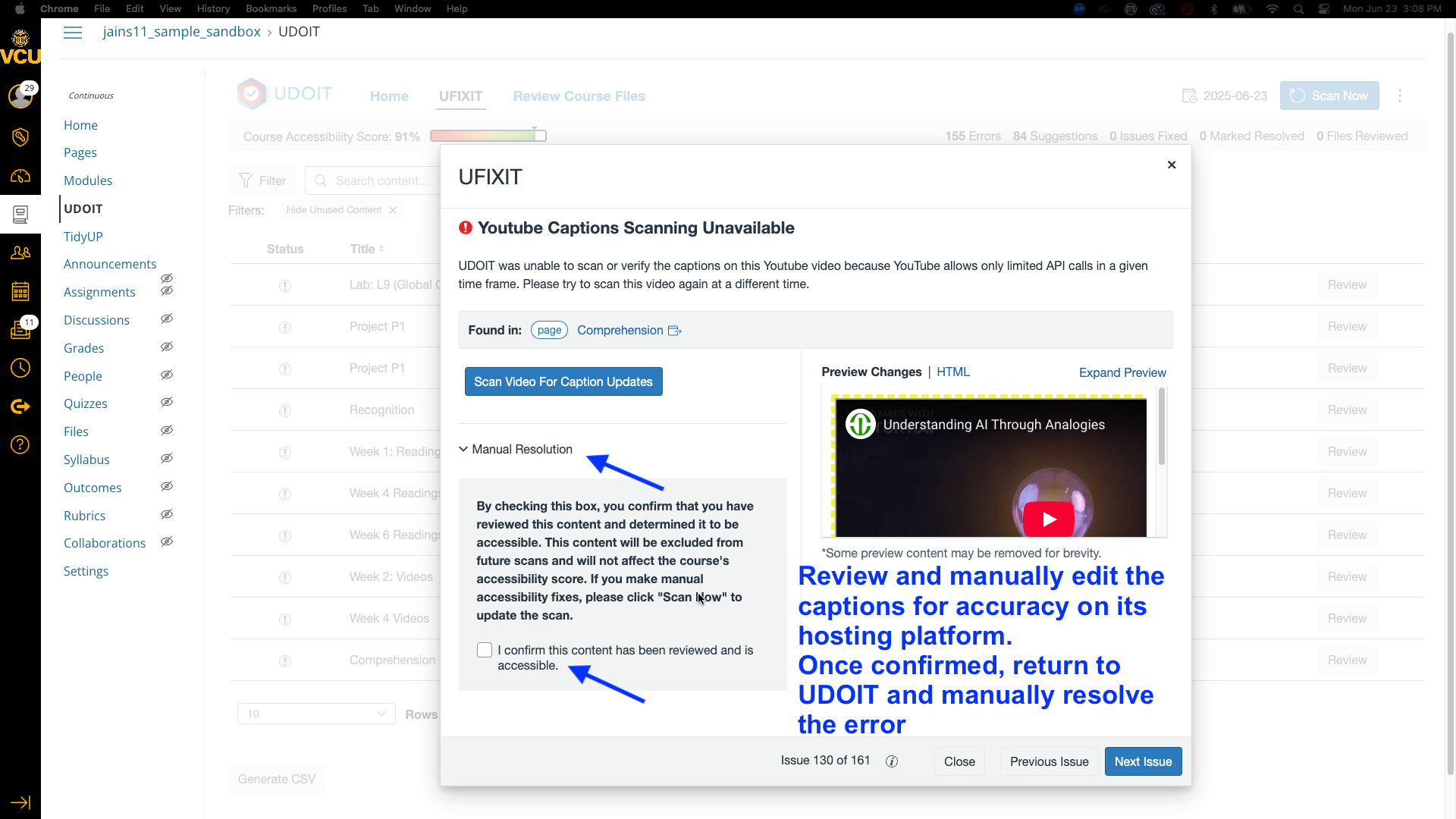The height and width of the screenshot is (819, 1456).
Task: Click the Close button in dialog footer
Action: (959, 761)
